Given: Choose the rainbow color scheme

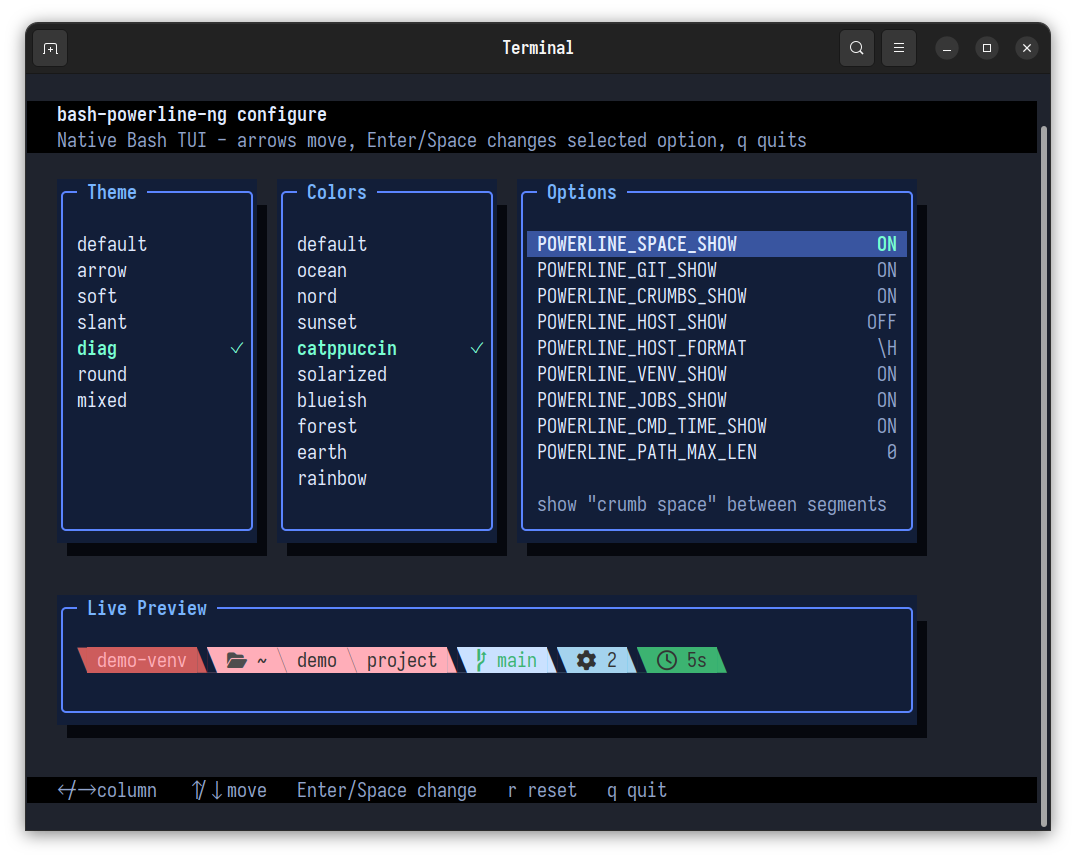Looking at the screenshot, I should [x=332, y=479].
